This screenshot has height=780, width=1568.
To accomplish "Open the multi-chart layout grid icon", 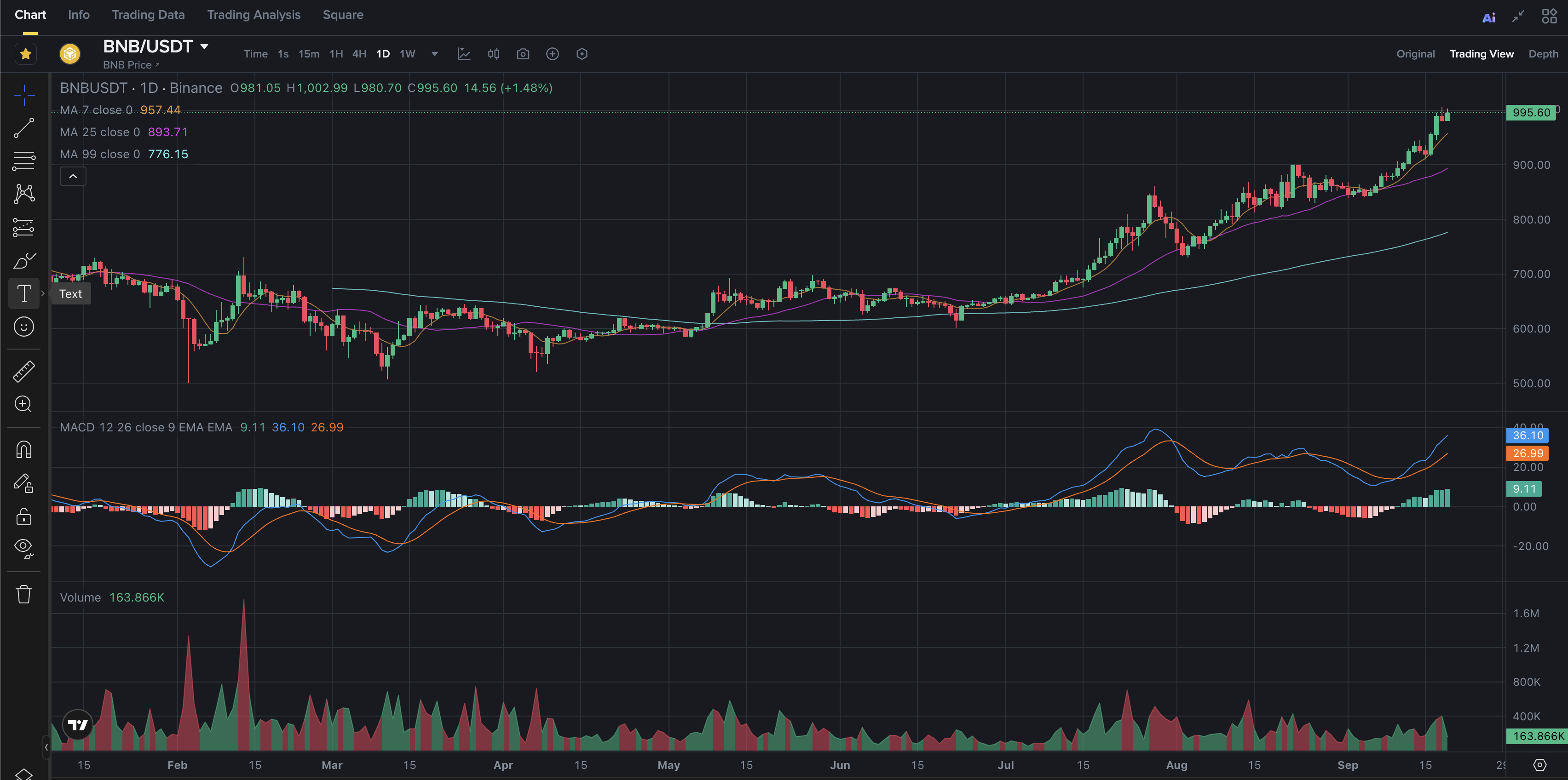I will pyautogui.click(x=1549, y=17).
